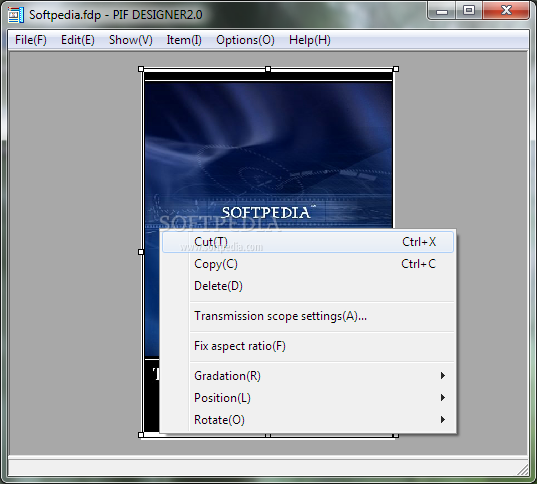Image resolution: width=537 pixels, height=484 pixels.
Task: Open the Edit(E) menu
Action: (x=78, y=40)
